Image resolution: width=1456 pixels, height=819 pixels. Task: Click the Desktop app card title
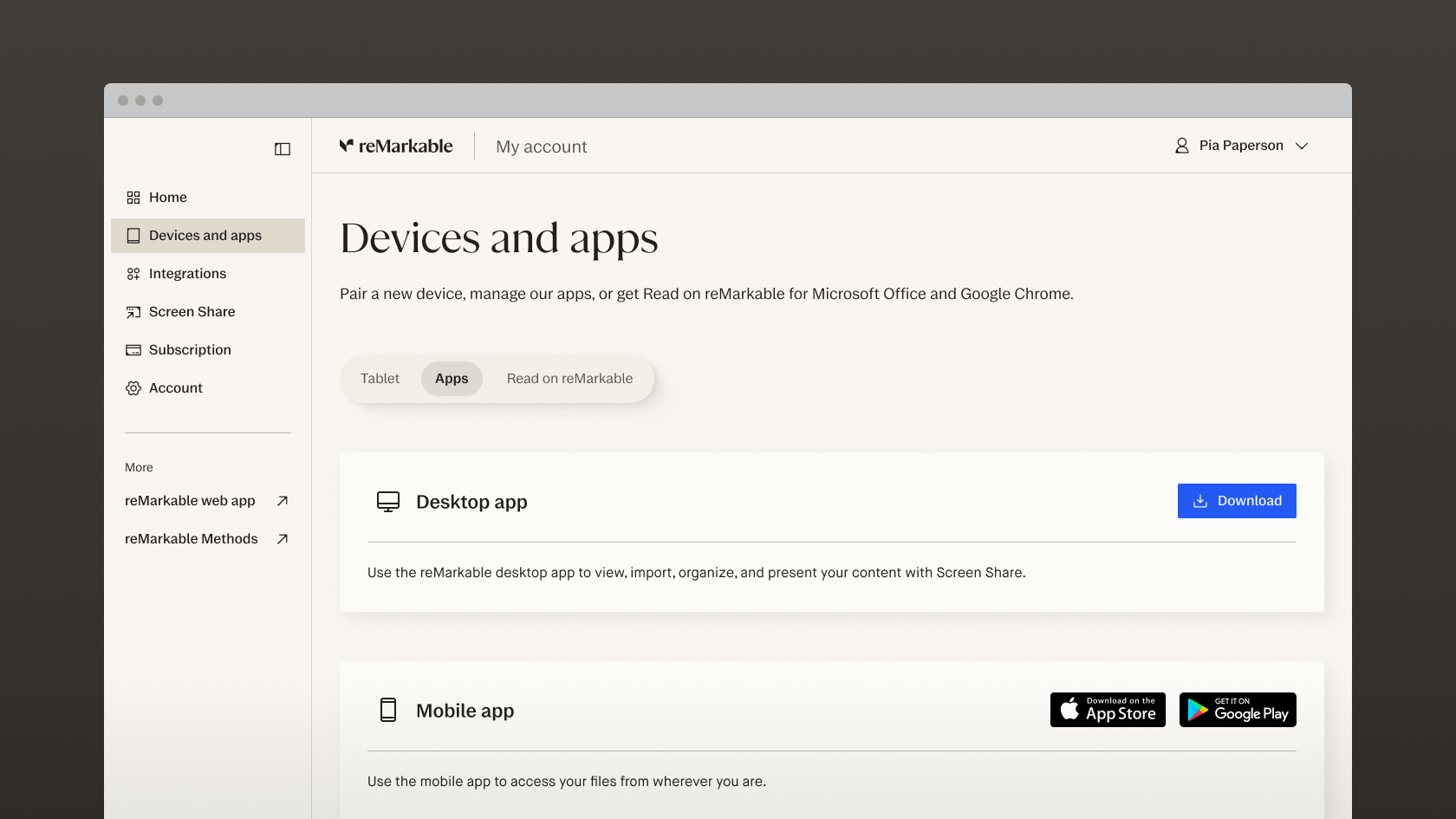(471, 502)
